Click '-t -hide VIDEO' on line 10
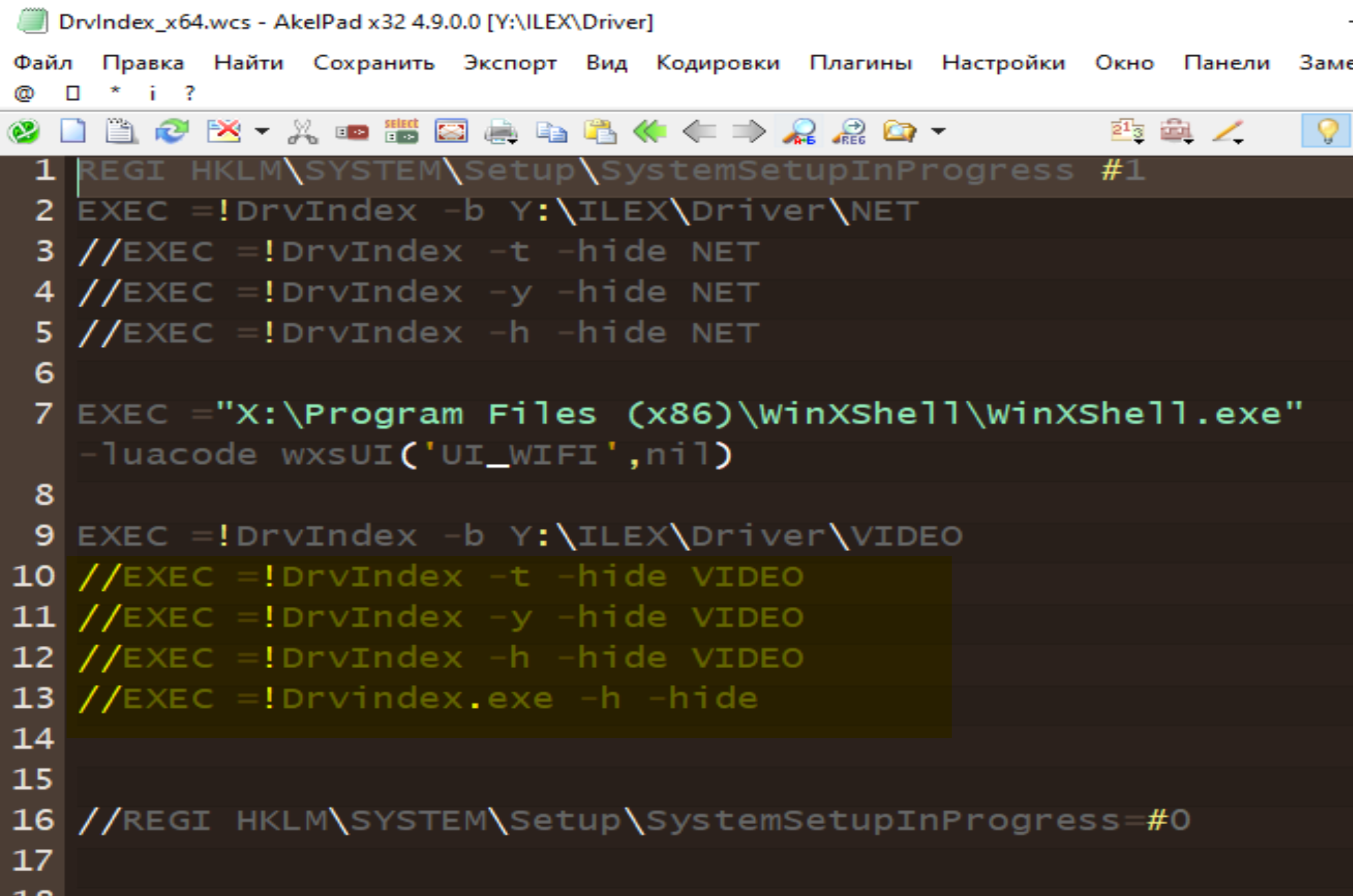This screenshot has height=896, width=1353. tap(646, 577)
